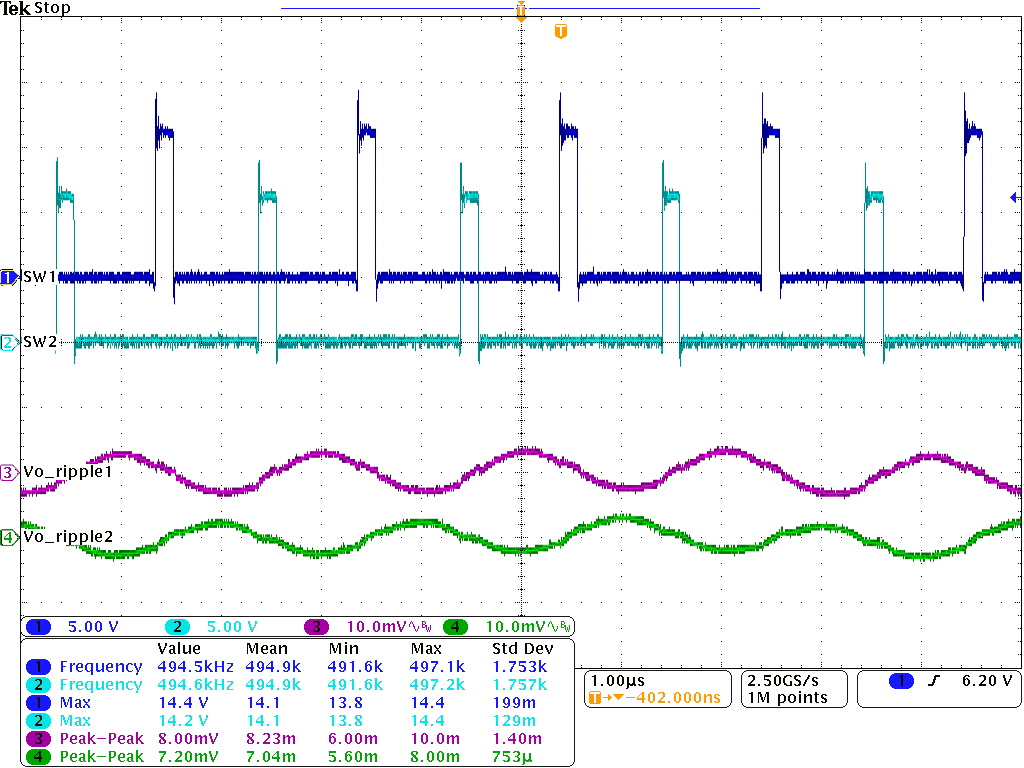The image size is (1024, 768).
Task: Click the Stop acquisition status label
Action: pyautogui.click(x=51, y=8)
